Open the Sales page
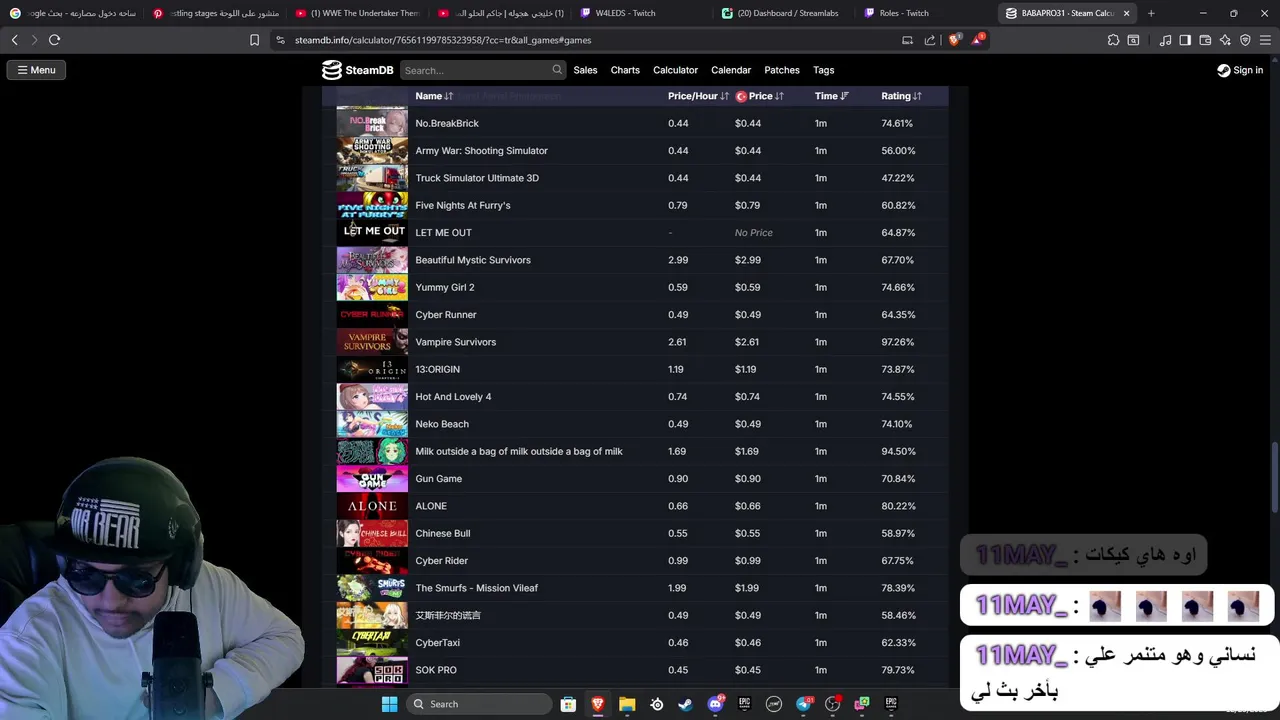1280x720 pixels. [x=585, y=70]
